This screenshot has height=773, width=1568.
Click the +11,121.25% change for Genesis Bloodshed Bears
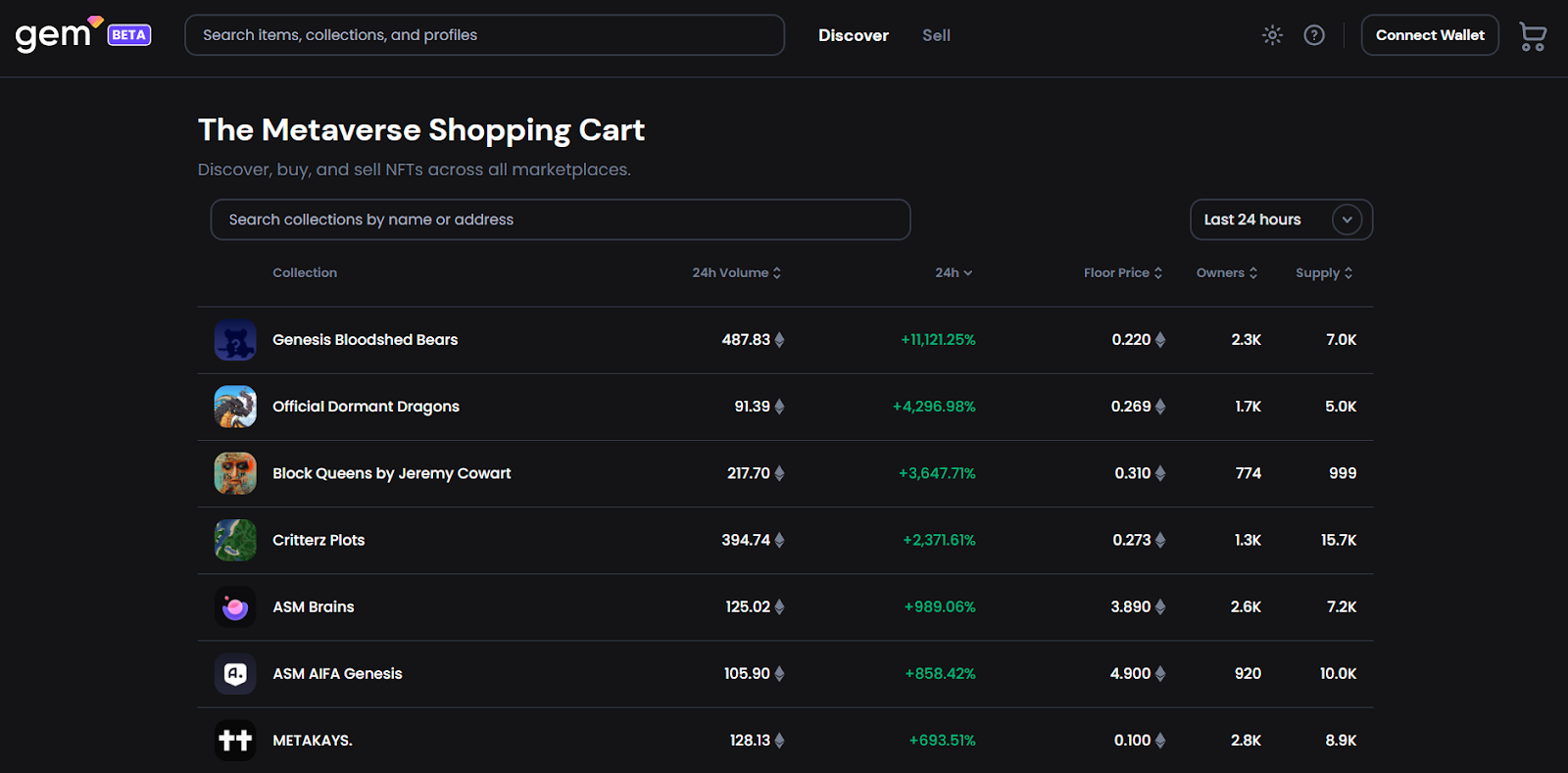(938, 340)
